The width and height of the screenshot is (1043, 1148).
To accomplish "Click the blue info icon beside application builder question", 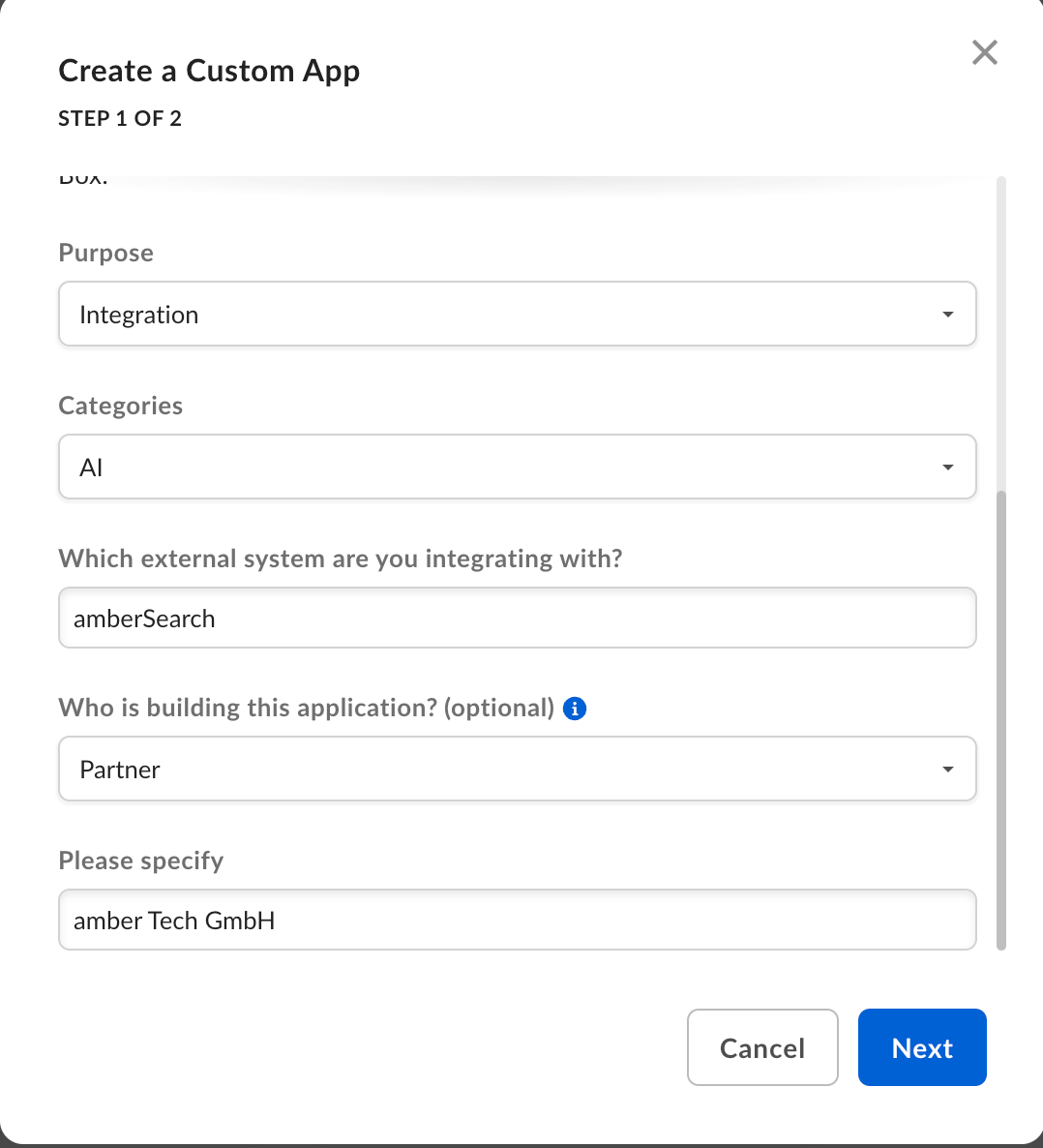I will pyautogui.click(x=575, y=709).
